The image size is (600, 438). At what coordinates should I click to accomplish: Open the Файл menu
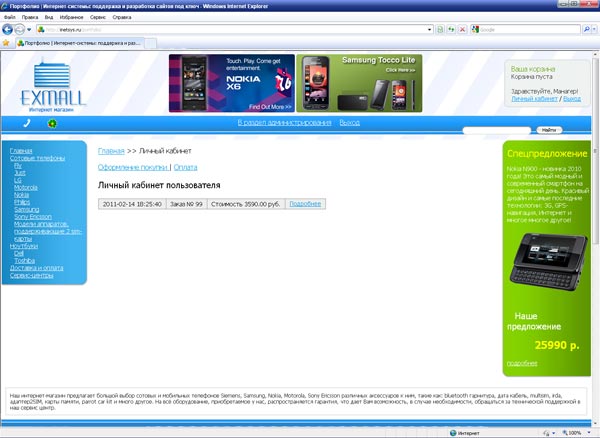[10, 17]
